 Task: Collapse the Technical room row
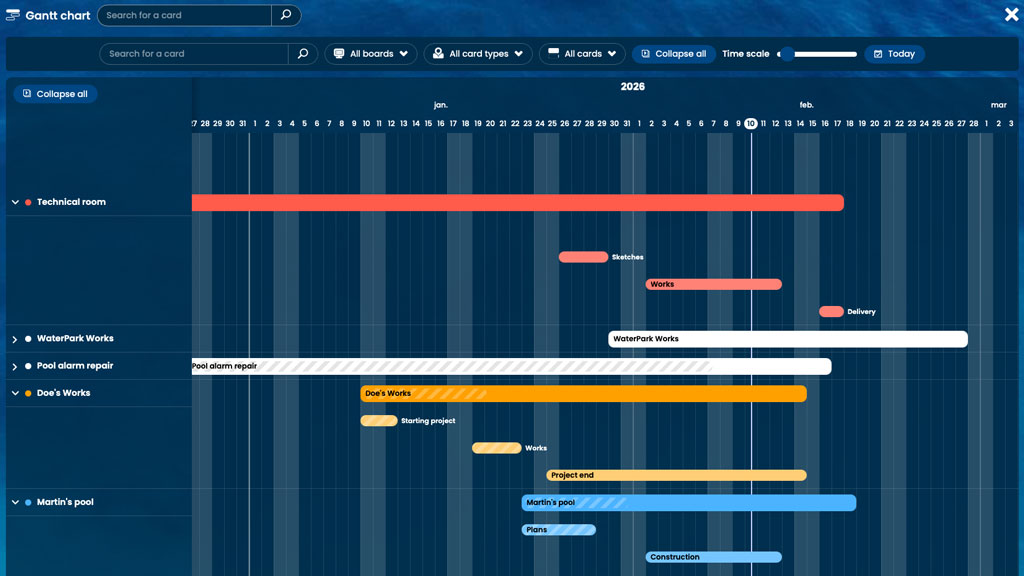13,202
